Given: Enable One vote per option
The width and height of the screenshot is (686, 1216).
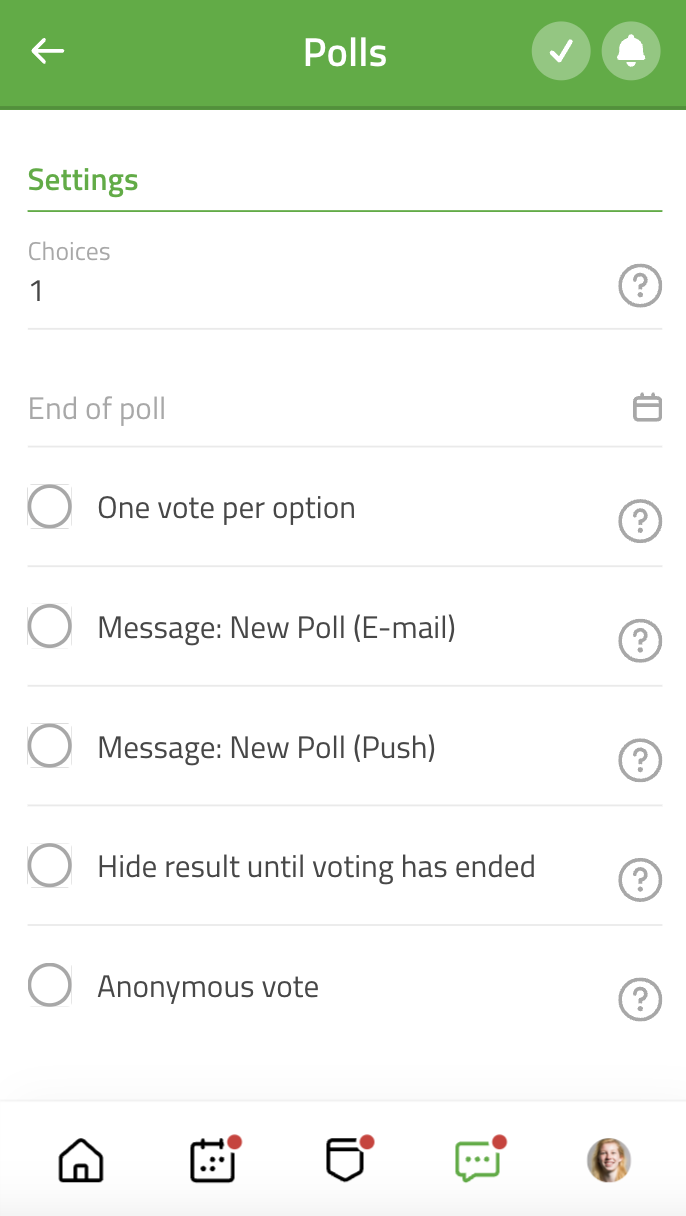Looking at the screenshot, I should pos(50,507).
